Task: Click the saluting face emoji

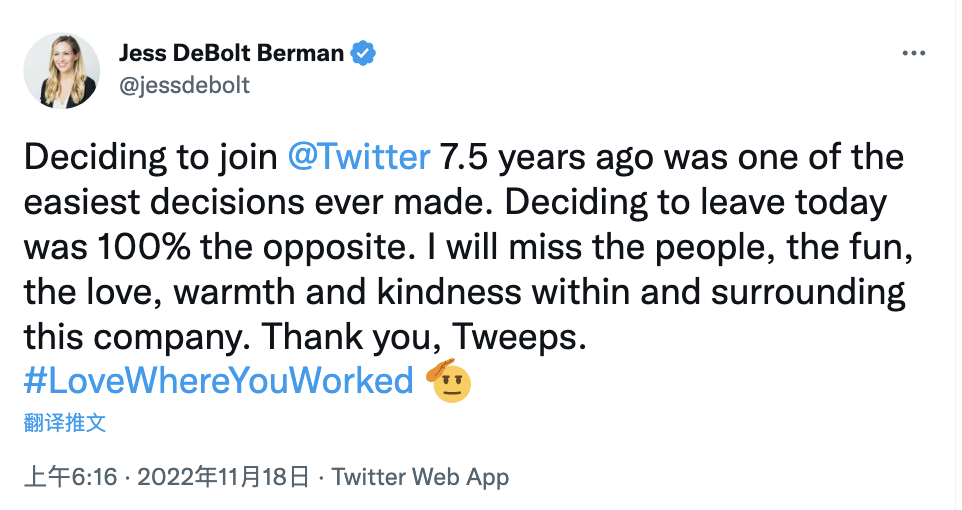Action: tap(450, 380)
